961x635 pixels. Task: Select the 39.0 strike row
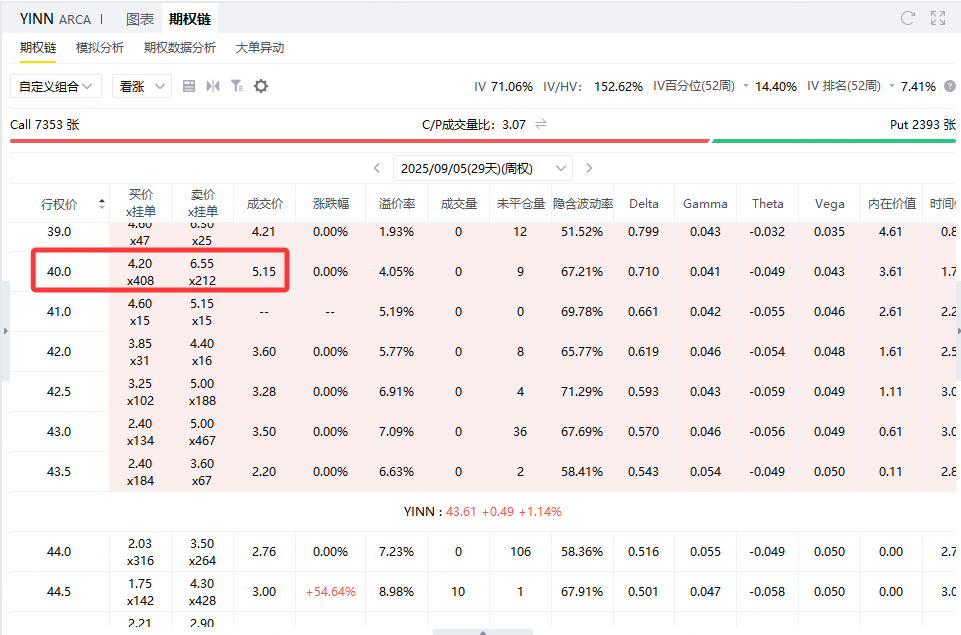point(482,235)
